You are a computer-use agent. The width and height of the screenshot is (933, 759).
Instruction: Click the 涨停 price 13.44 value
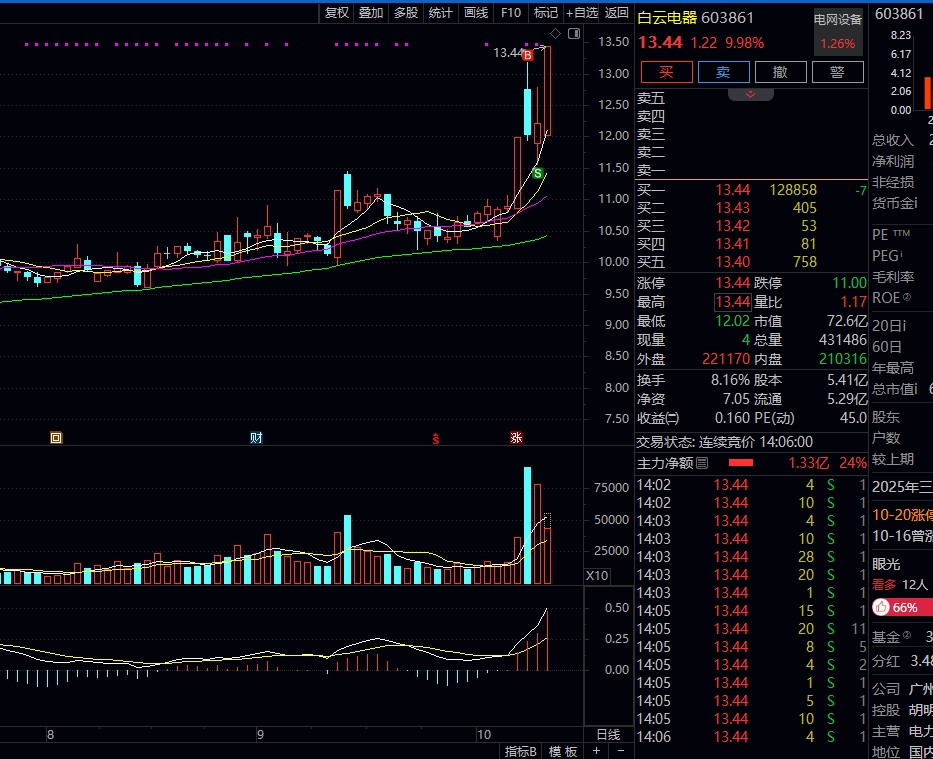click(732, 283)
